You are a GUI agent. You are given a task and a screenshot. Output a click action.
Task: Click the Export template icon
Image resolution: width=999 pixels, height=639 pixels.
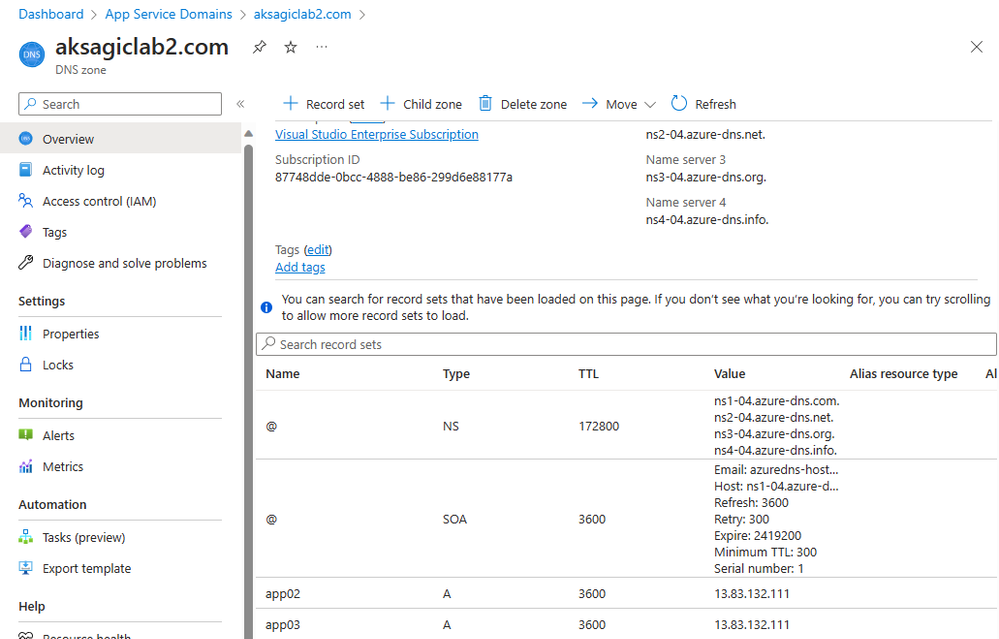pos(25,568)
